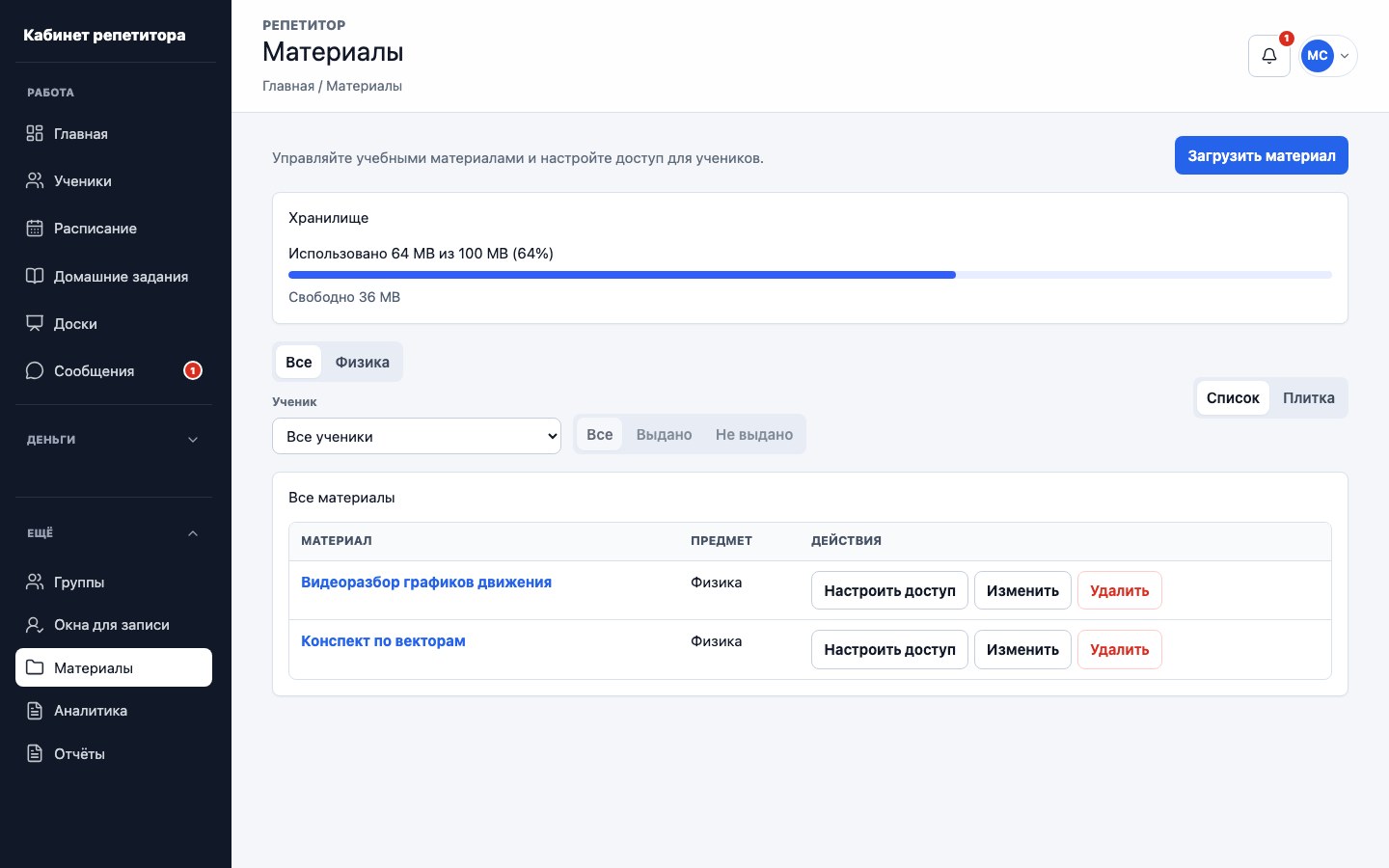The height and width of the screenshot is (868, 1389).
Task: Click the Отчёты document icon
Action: click(35, 753)
